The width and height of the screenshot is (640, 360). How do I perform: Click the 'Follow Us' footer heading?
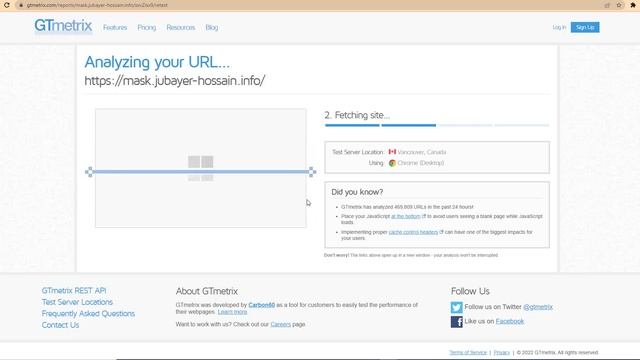pos(470,291)
